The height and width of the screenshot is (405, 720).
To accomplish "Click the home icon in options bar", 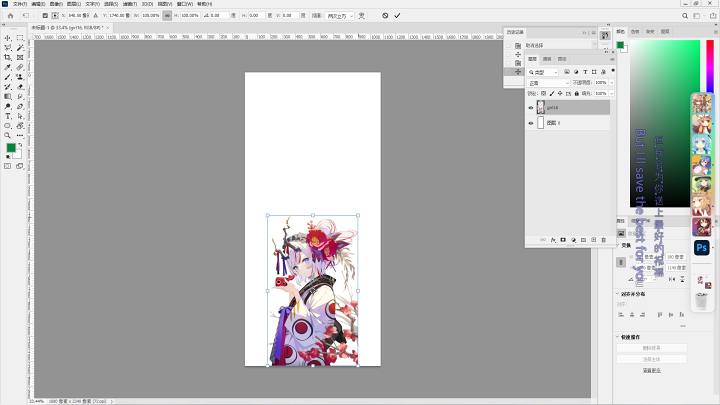I will (x=11, y=16).
